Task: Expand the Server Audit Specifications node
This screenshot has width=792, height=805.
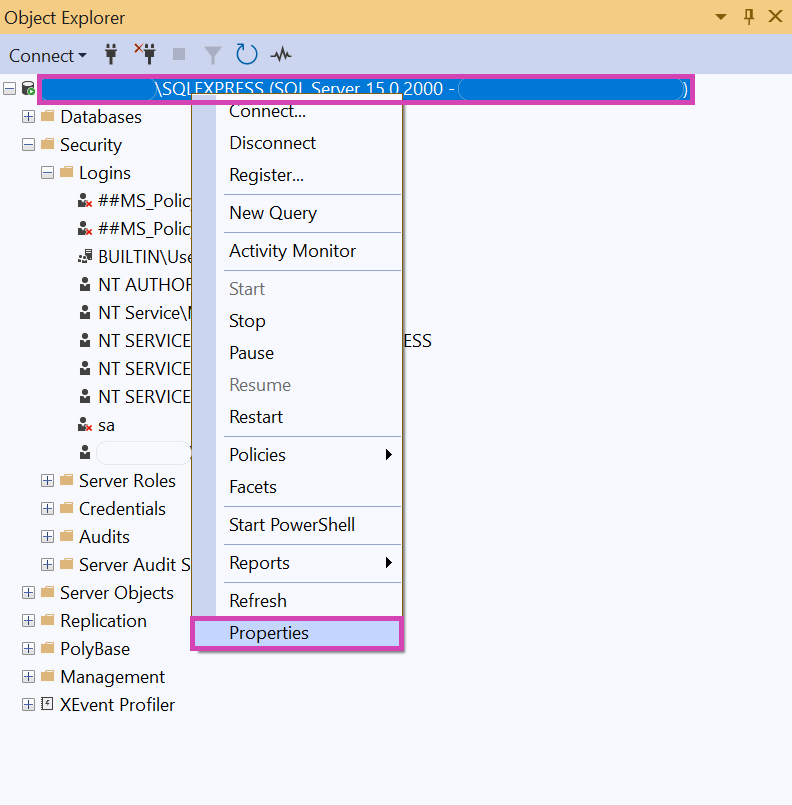Action: pyautogui.click(x=47, y=564)
